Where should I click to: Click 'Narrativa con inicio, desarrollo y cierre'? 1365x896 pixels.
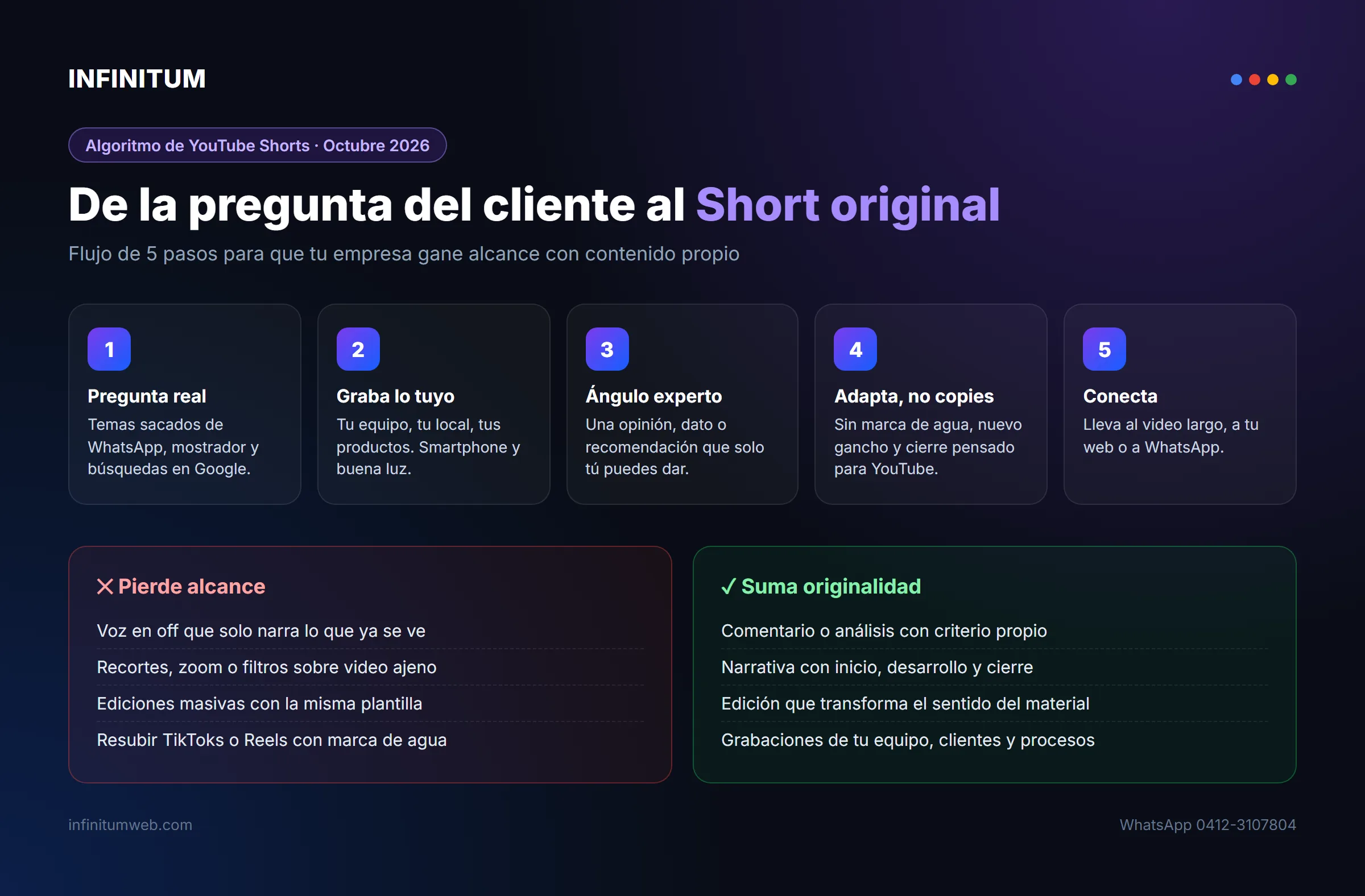877,667
